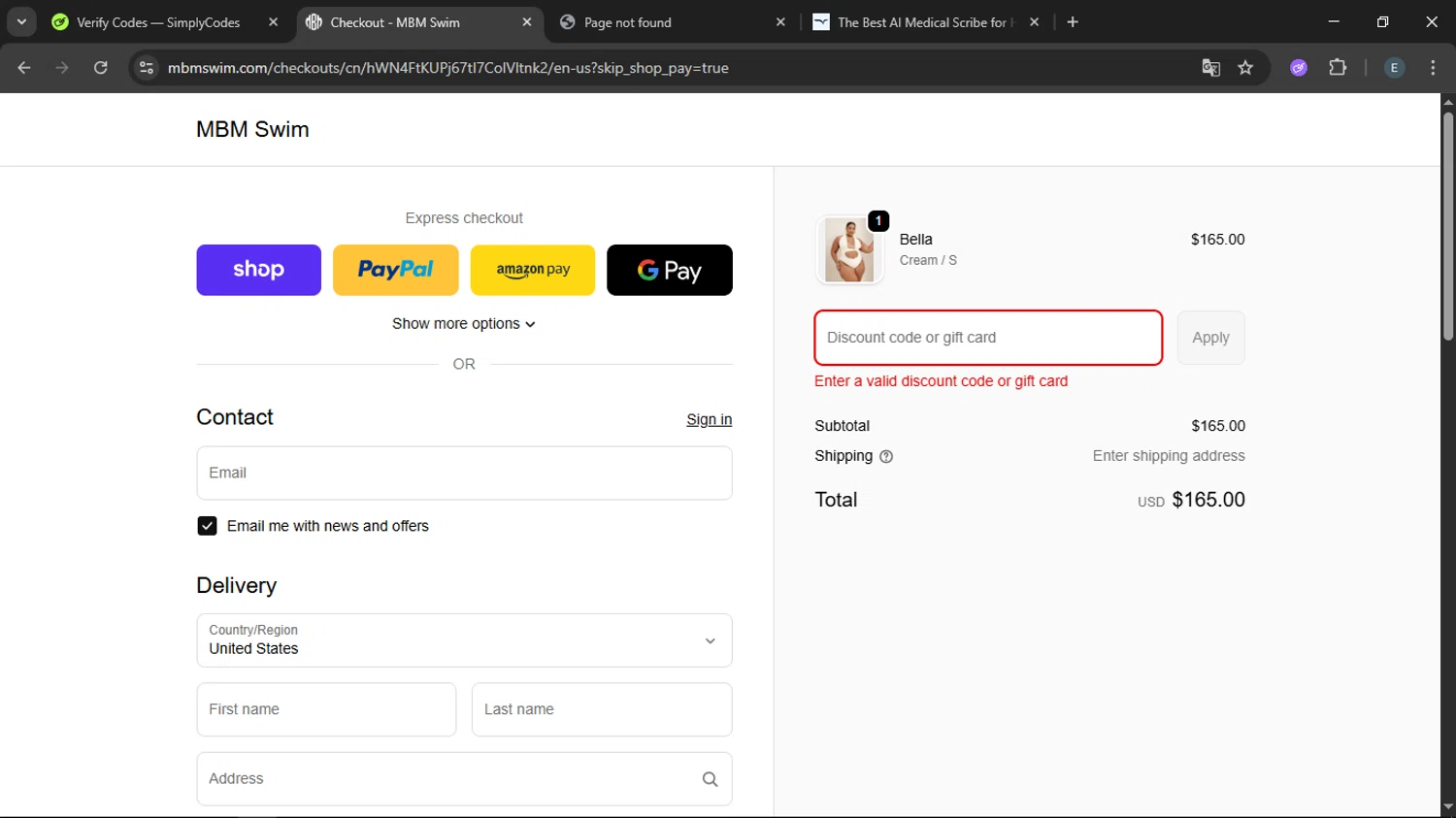The image size is (1456, 818).
Task: Open a new browser tab
Action: pyautogui.click(x=1073, y=22)
